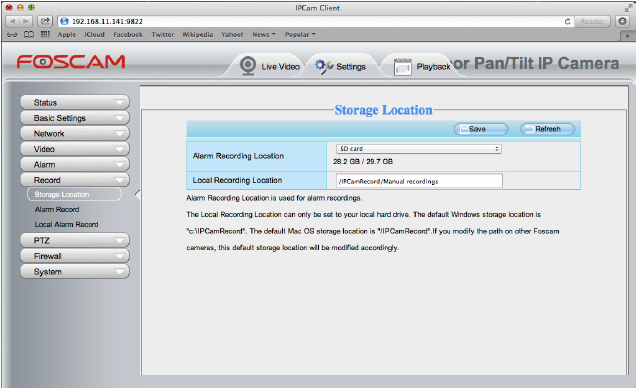Open the downloads icon beside Reader
Screen dimensions: 637x388
622,21
